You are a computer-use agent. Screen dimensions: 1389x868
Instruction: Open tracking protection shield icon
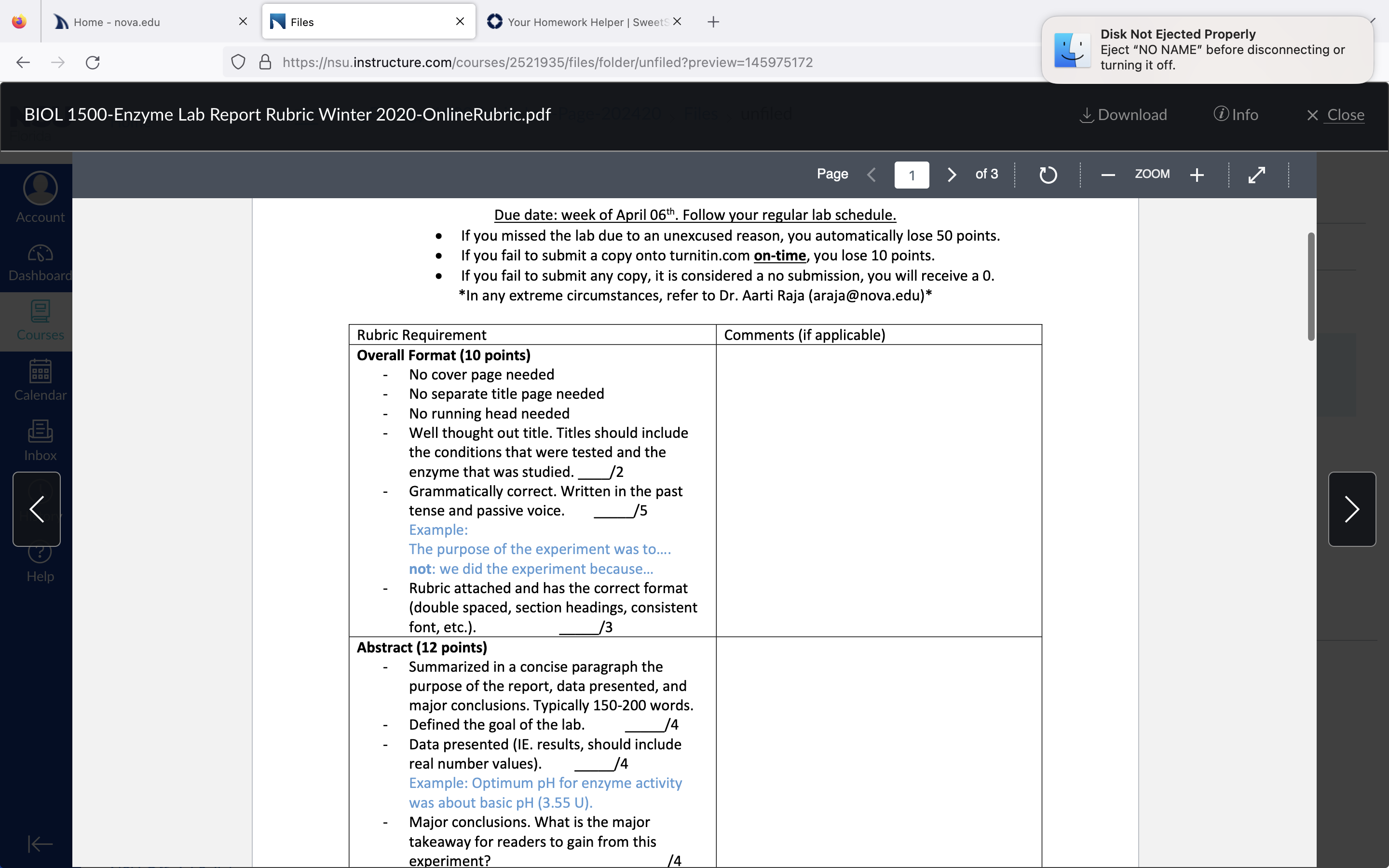coord(238,62)
